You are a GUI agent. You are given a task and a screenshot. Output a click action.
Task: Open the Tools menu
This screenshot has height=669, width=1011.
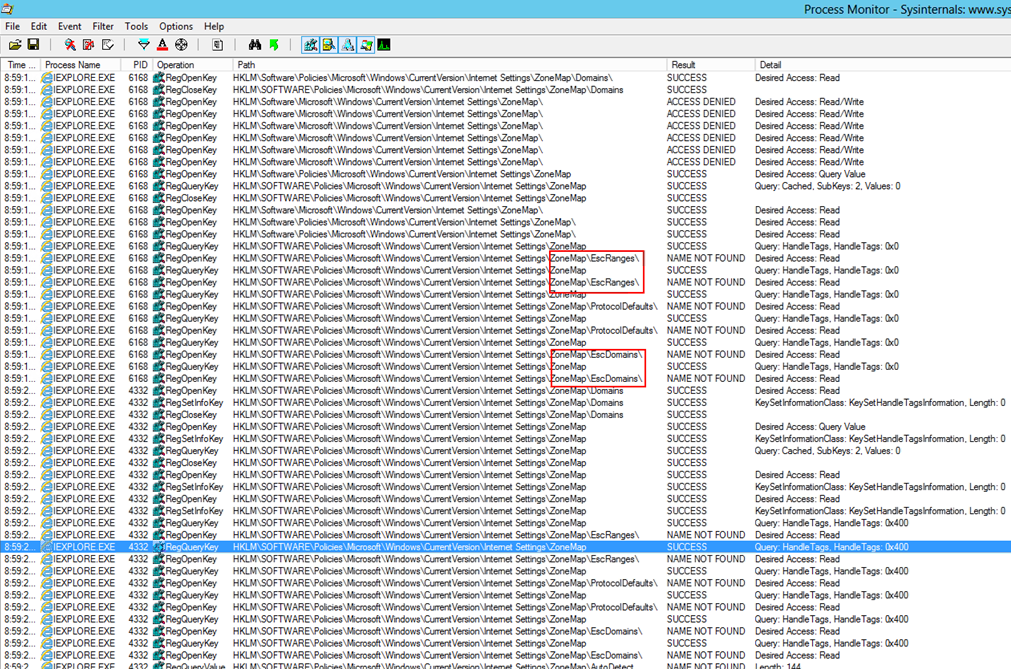136,26
